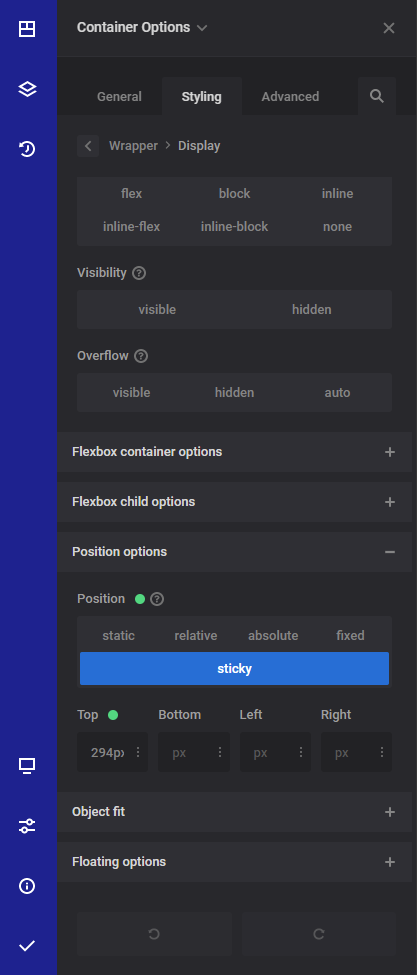Switch to the Advanced tab

290,96
